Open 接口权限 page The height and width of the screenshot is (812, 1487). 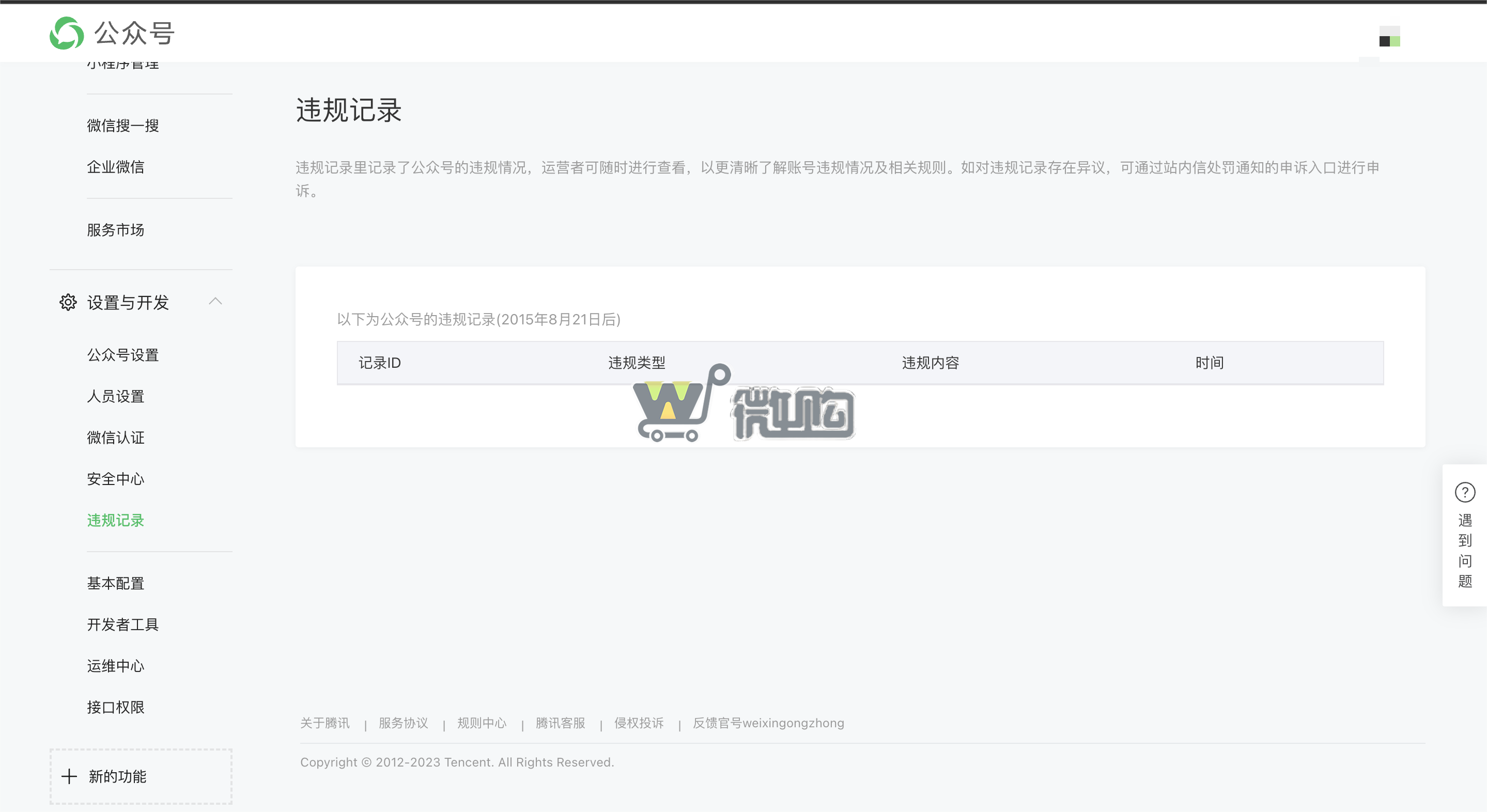pyautogui.click(x=115, y=707)
